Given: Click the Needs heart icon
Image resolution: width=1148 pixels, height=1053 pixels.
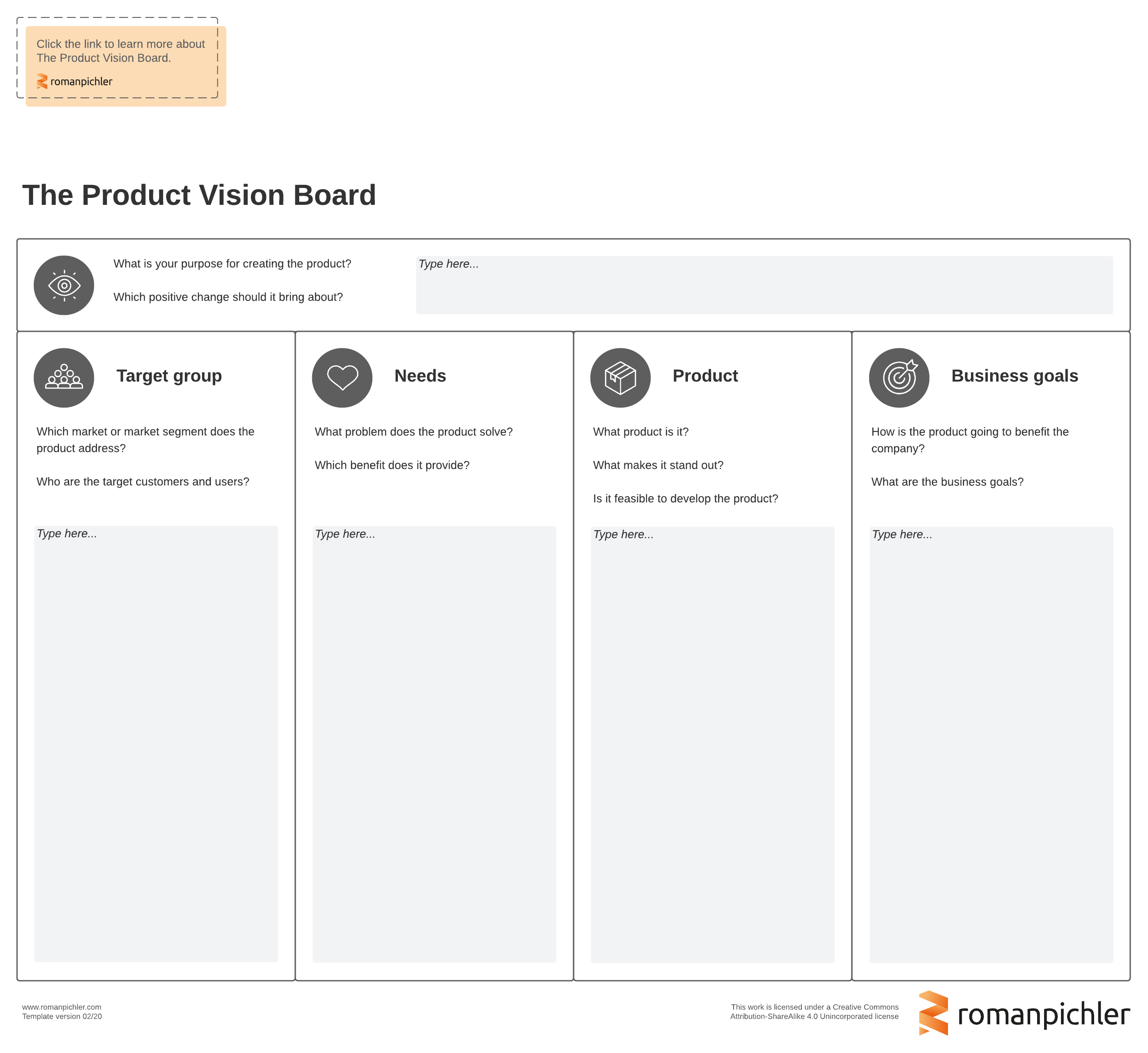Looking at the screenshot, I should click(342, 378).
